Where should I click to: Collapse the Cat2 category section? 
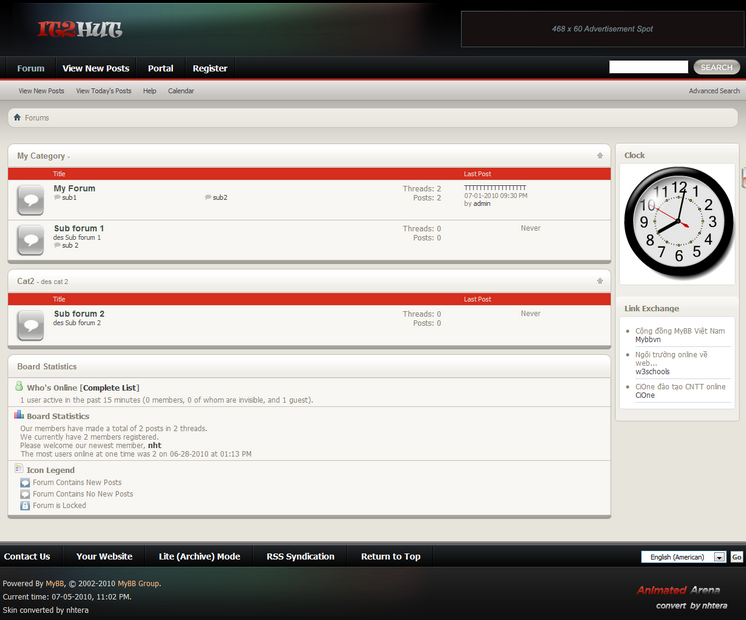(x=600, y=281)
